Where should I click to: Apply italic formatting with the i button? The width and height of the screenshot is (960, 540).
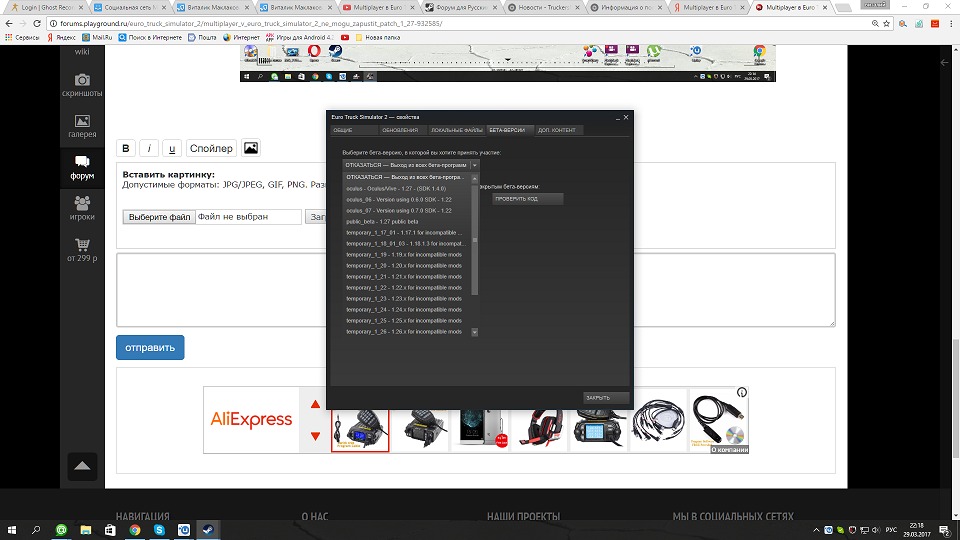point(149,148)
